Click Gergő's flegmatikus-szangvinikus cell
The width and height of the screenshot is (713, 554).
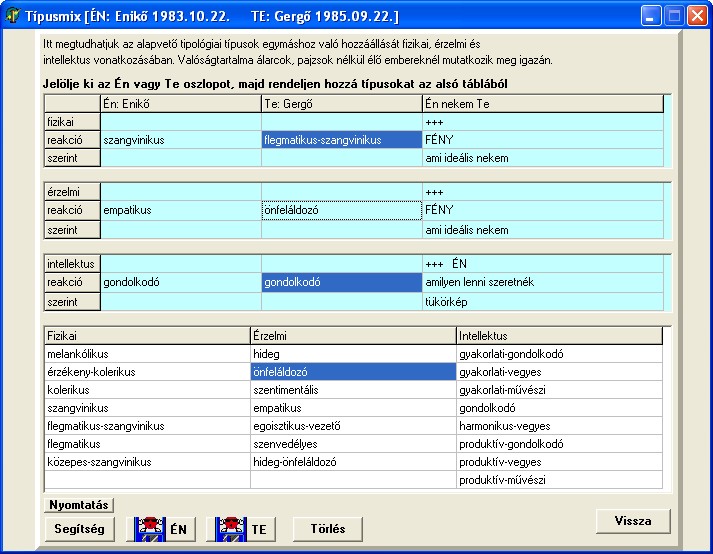[342, 140]
